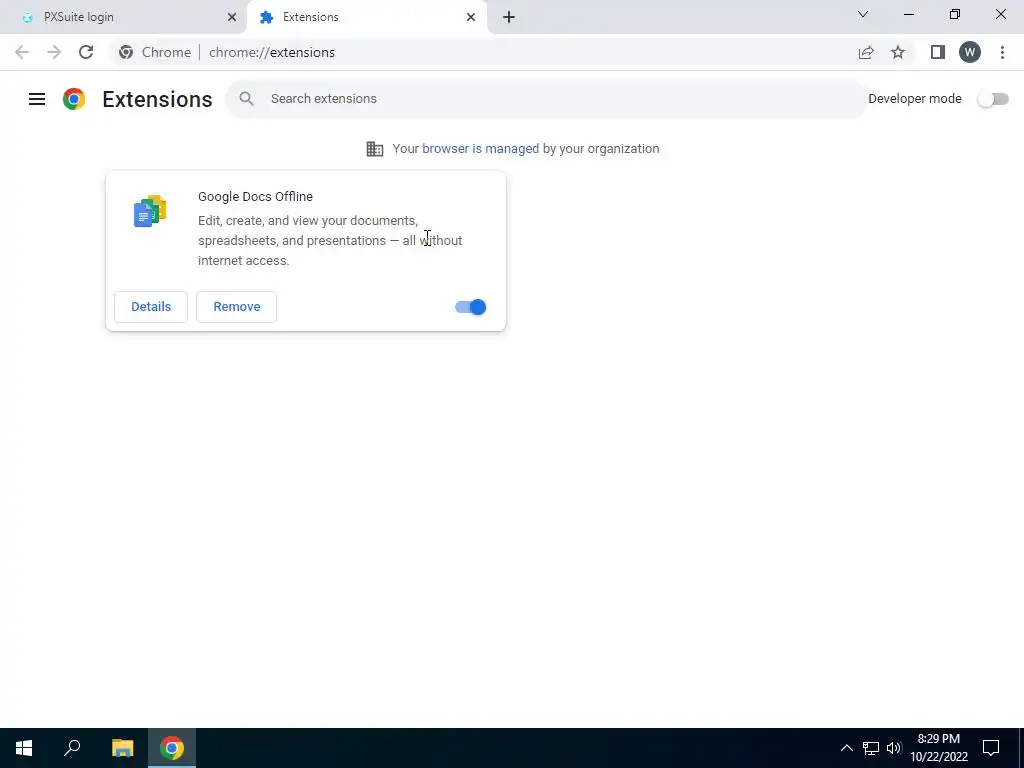Open volume control in system tray
This screenshot has width=1024, height=768.
point(893,748)
